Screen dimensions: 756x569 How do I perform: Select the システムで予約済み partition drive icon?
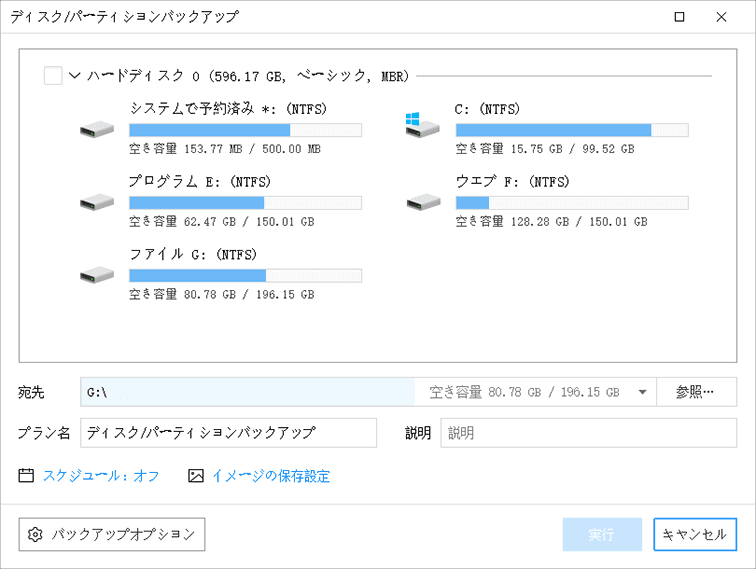tap(97, 129)
